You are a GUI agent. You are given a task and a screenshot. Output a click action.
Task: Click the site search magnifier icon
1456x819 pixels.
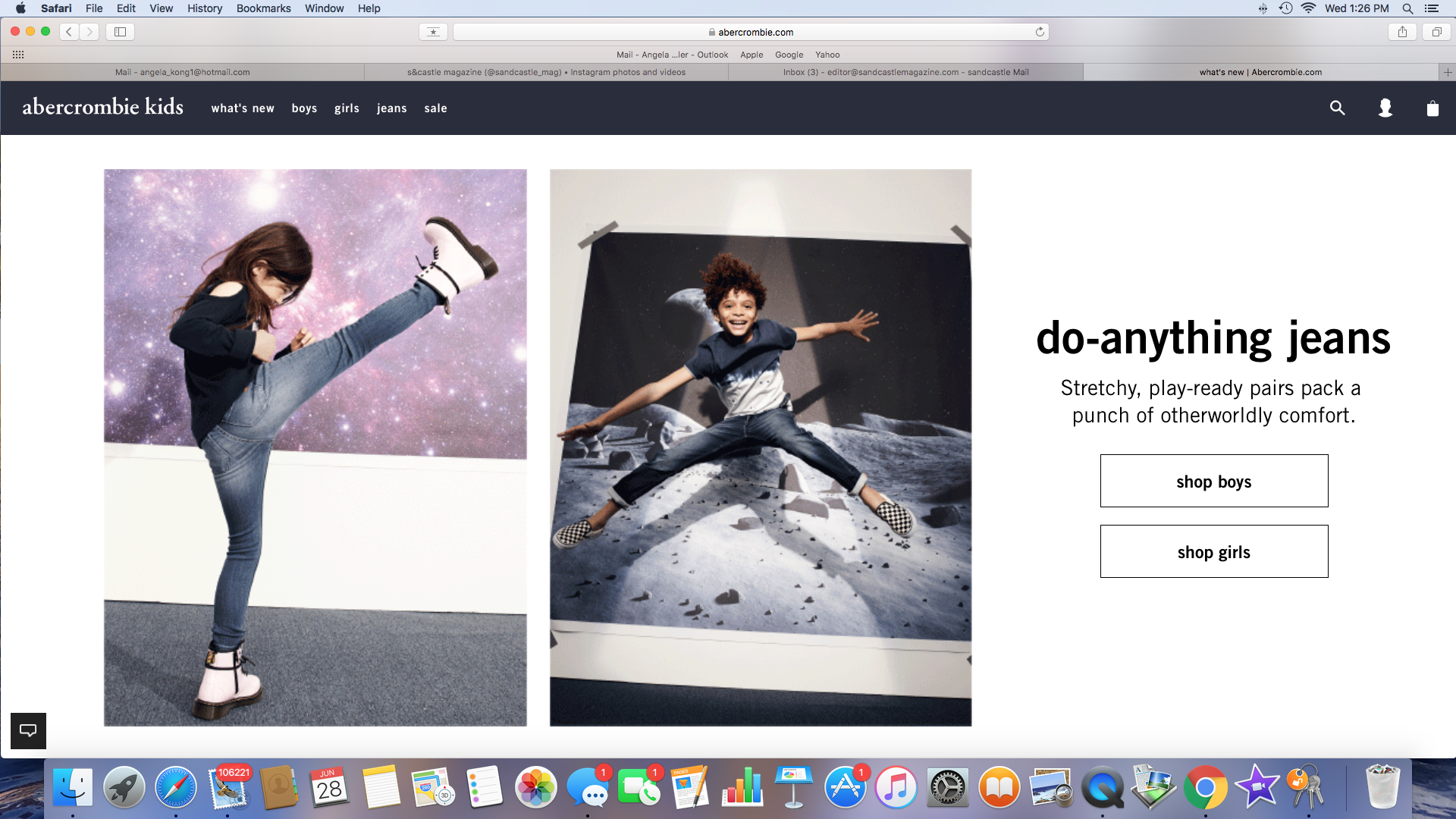[x=1337, y=108]
